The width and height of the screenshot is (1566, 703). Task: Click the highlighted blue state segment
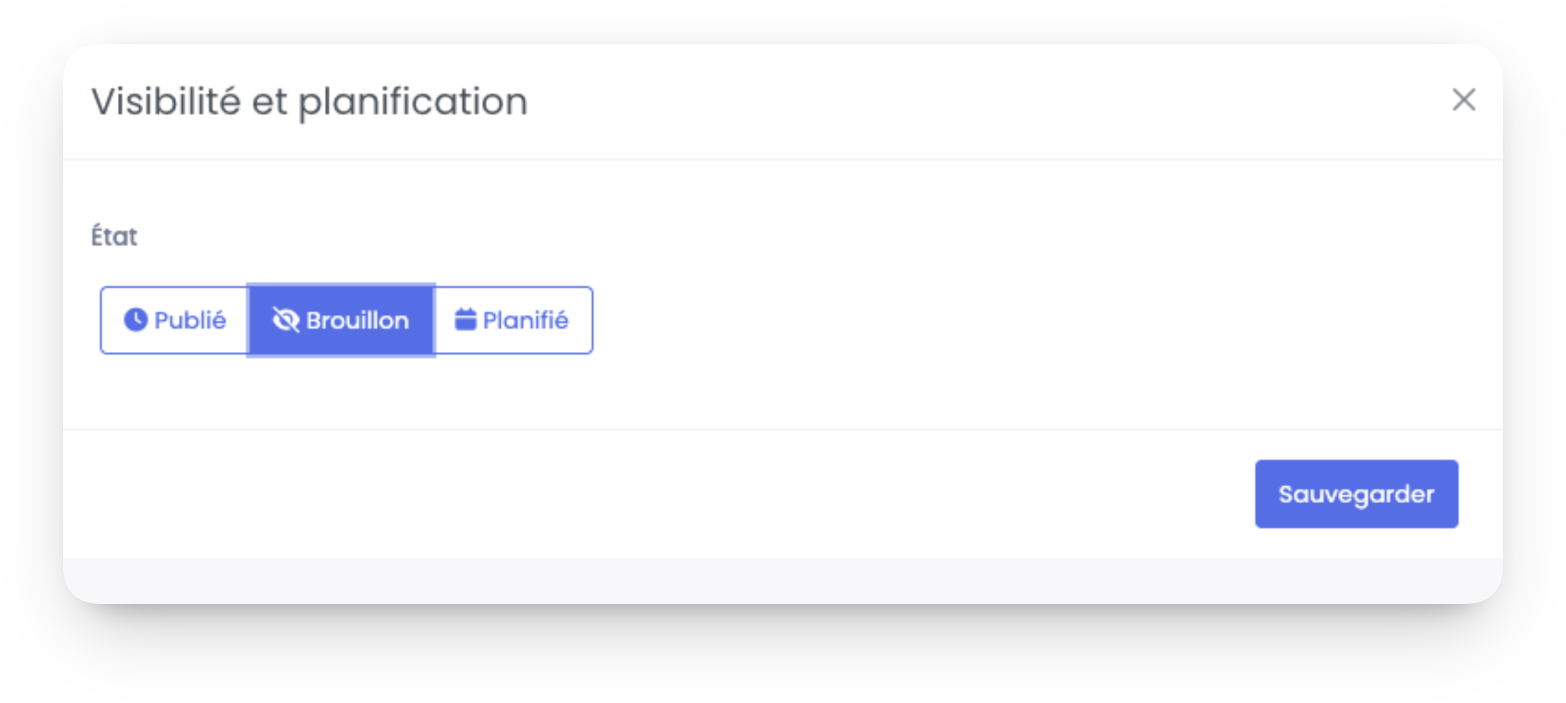[341, 320]
